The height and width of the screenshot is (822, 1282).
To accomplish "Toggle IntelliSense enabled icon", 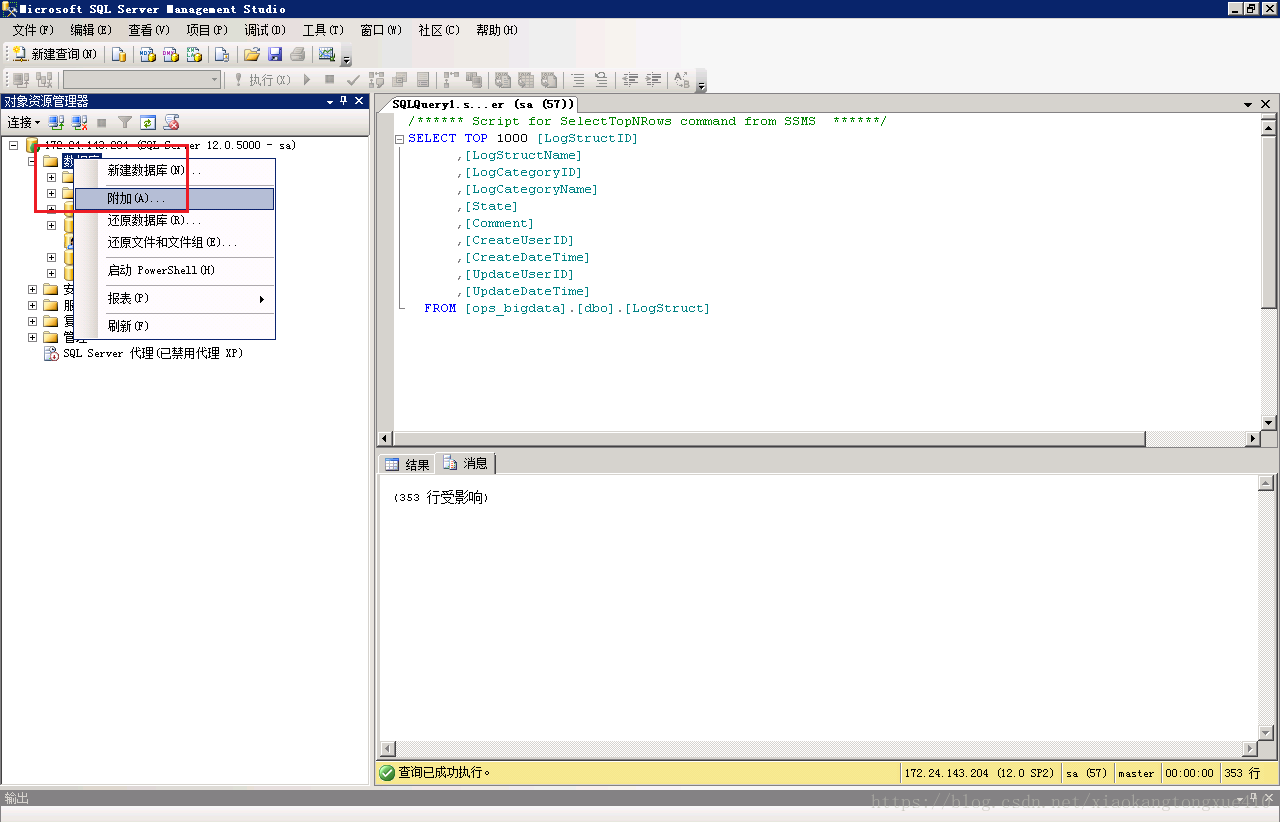I will click(423, 79).
